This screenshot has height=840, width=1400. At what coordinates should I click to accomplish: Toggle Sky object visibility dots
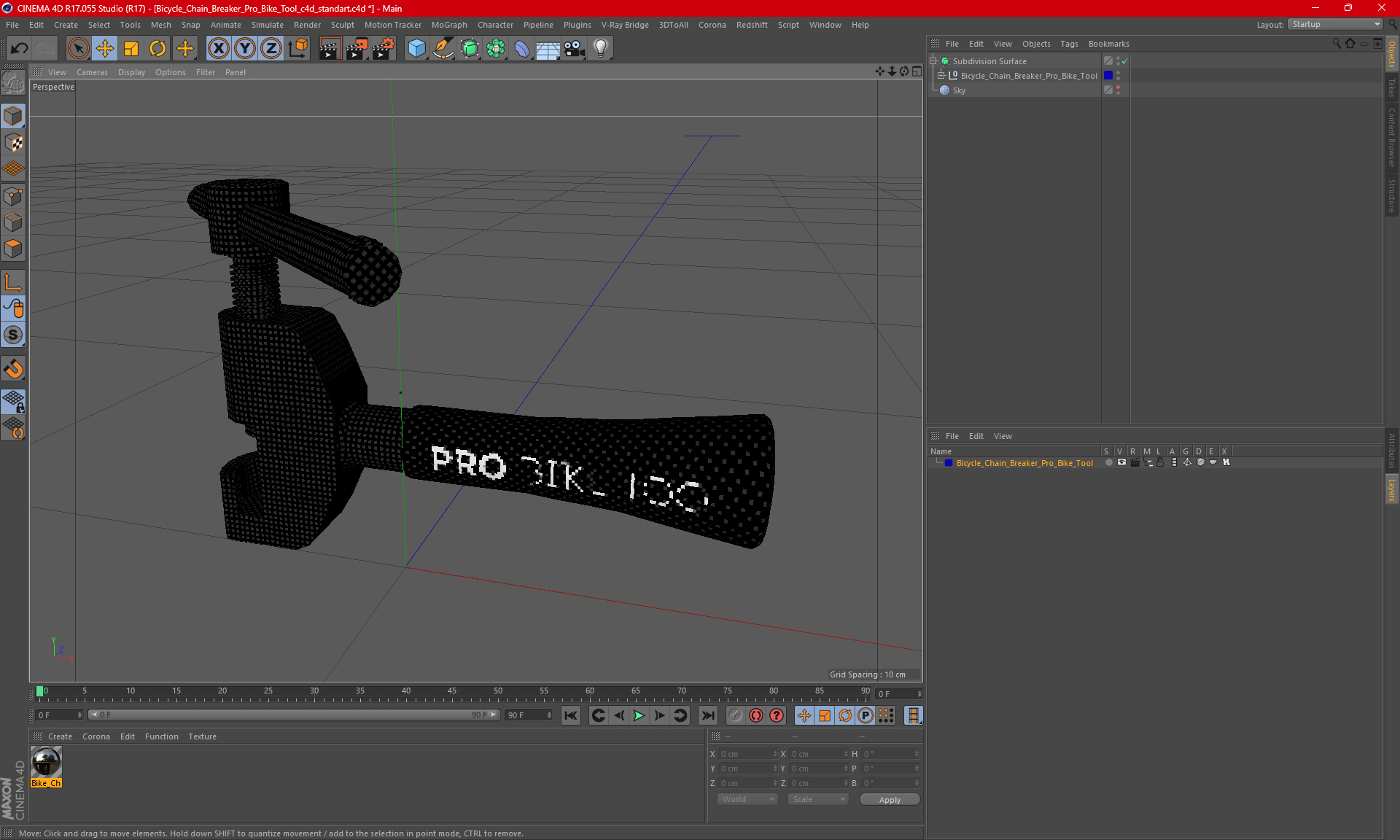click(x=1118, y=90)
